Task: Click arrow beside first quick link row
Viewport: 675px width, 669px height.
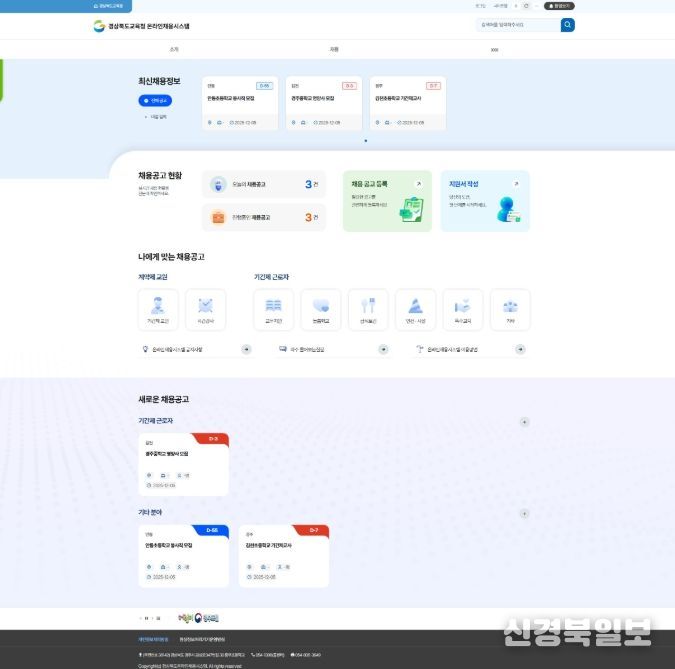Action: click(246, 349)
